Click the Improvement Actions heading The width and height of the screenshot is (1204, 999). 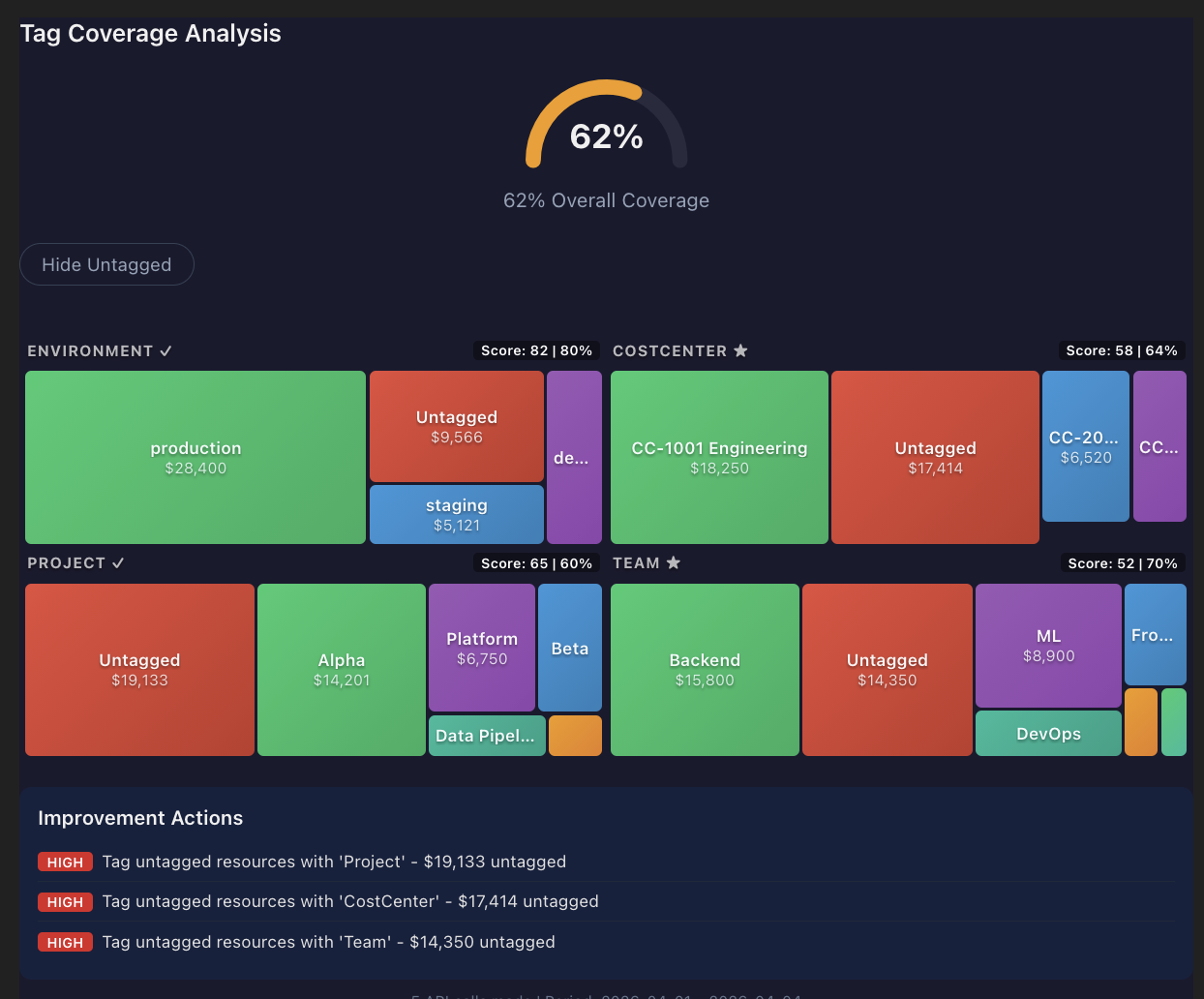click(x=140, y=818)
